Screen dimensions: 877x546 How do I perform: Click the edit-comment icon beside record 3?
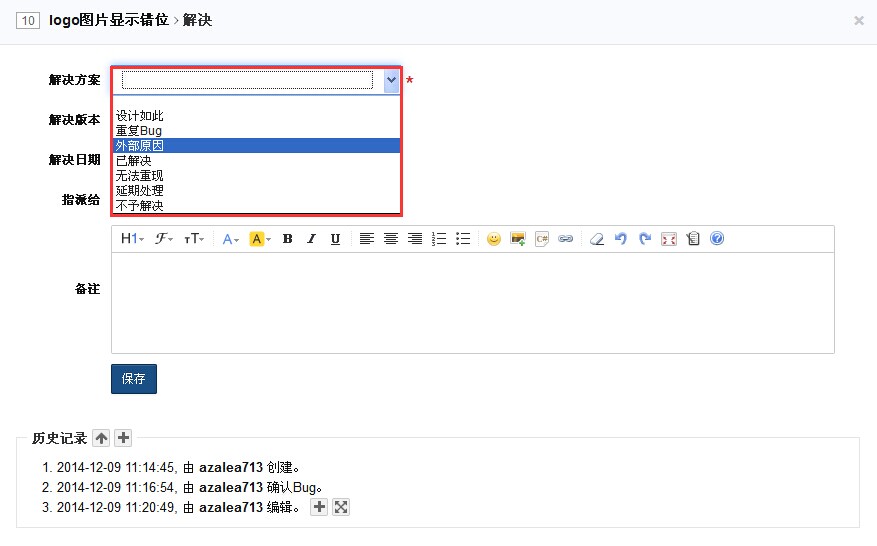pyautogui.click(x=341, y=507)
